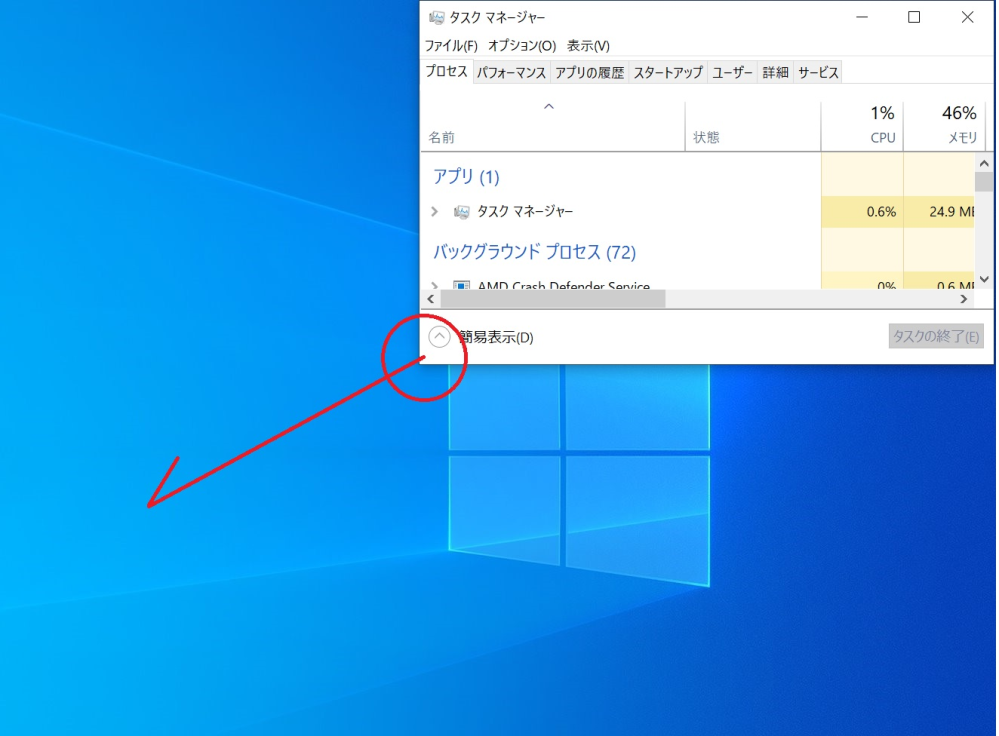Viewport: 999px width, 736px height.
Task: Open the ユーザー tab
Action: coord(732,73)
